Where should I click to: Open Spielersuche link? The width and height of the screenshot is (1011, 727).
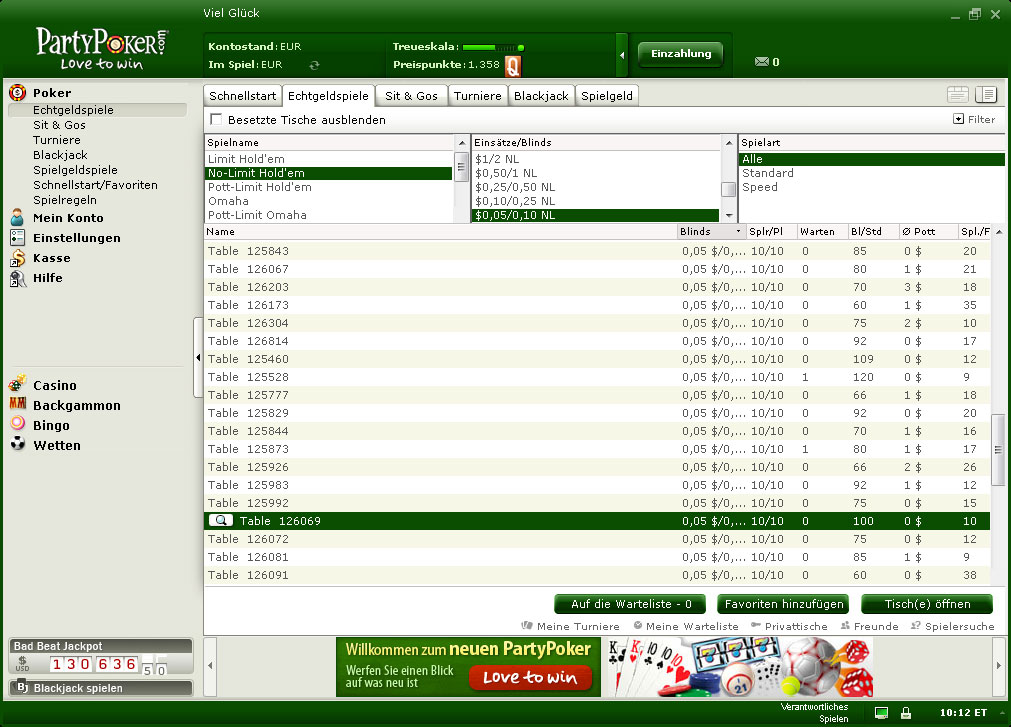point(952,626)
